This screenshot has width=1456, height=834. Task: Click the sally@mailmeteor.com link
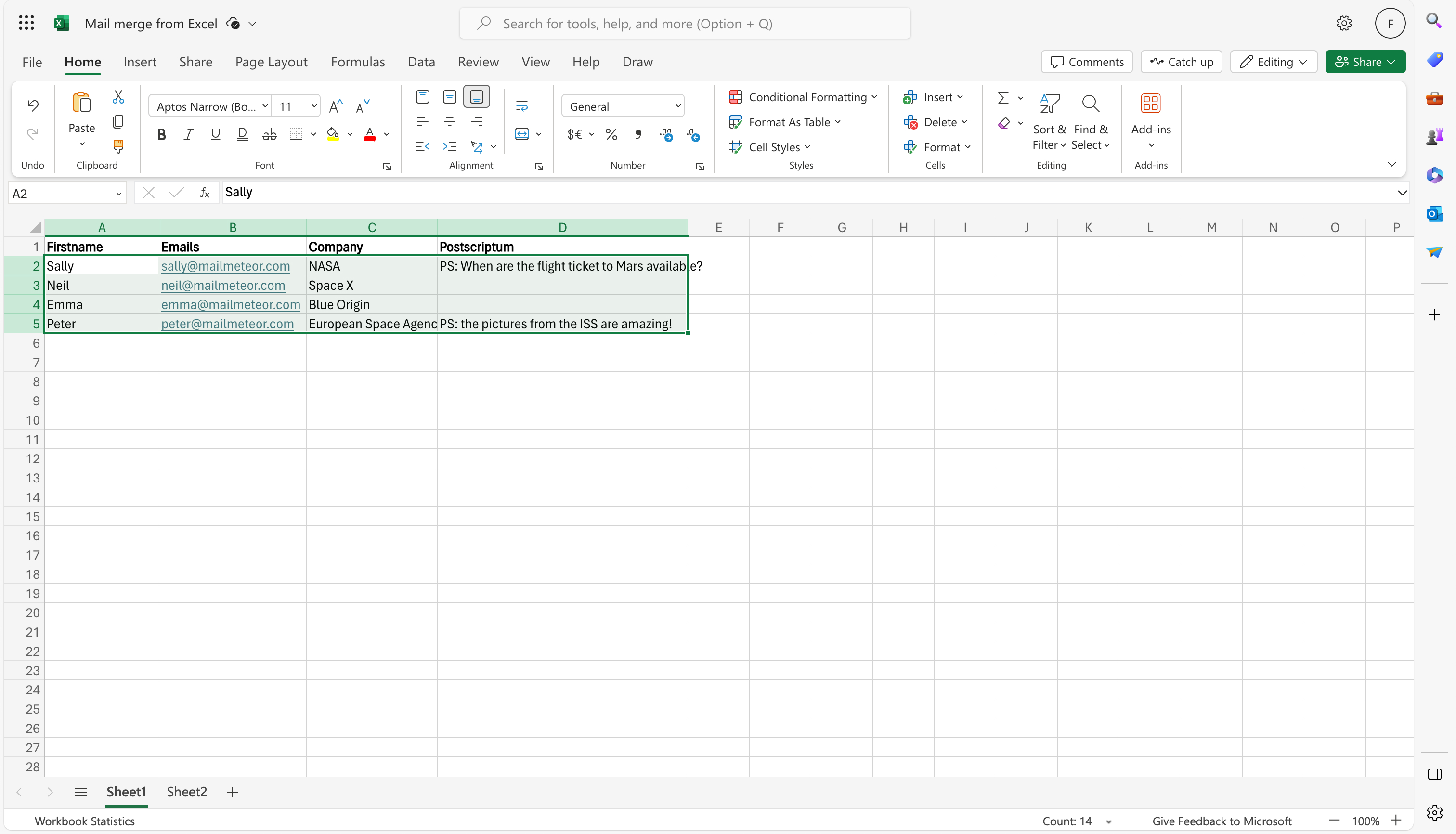click(226, 266)
